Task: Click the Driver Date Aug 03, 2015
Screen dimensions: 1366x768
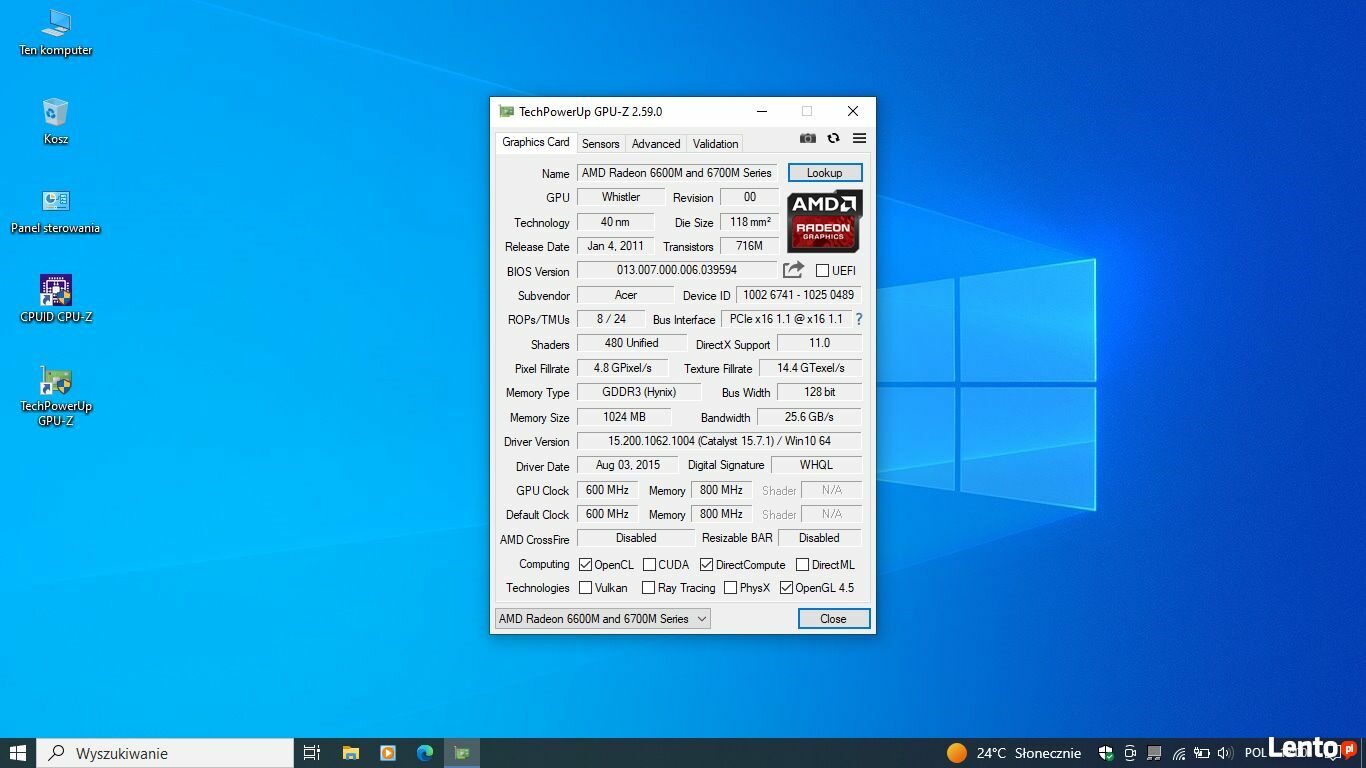Action: click(x=627, y=465)
